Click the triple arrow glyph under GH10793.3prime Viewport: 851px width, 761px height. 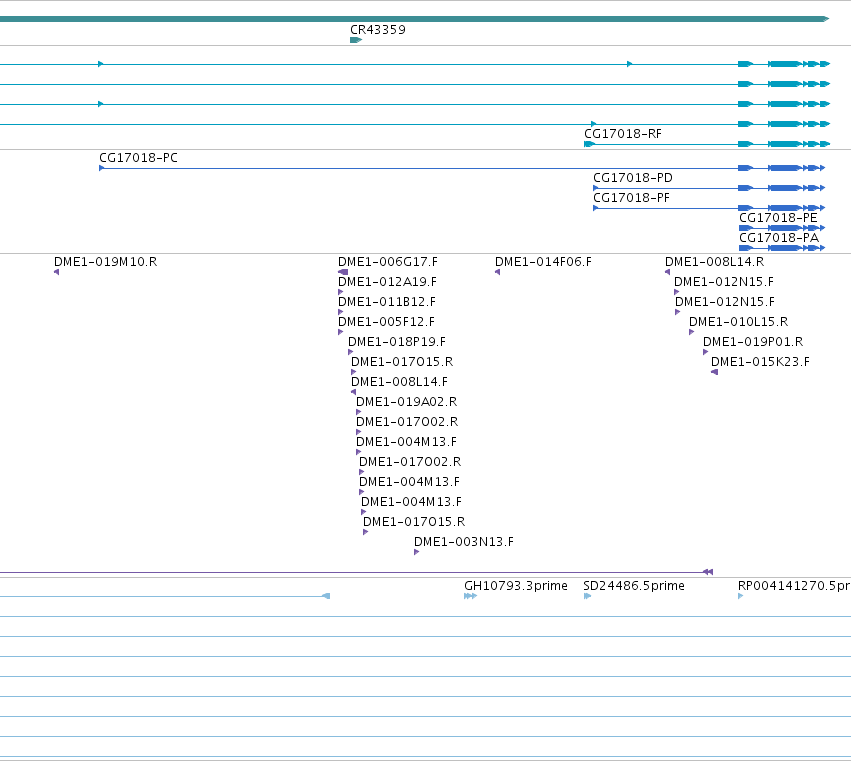pos(471,596)
